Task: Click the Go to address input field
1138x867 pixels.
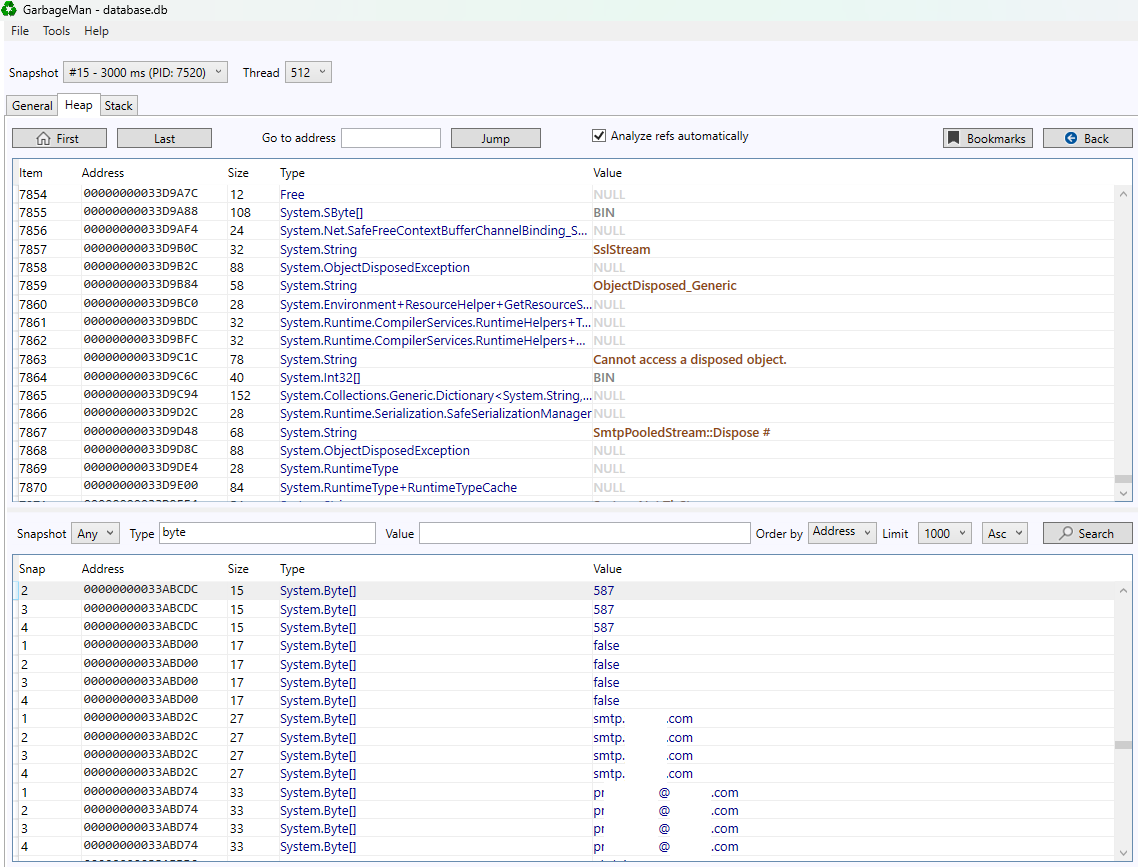Action: click(391, 138)
